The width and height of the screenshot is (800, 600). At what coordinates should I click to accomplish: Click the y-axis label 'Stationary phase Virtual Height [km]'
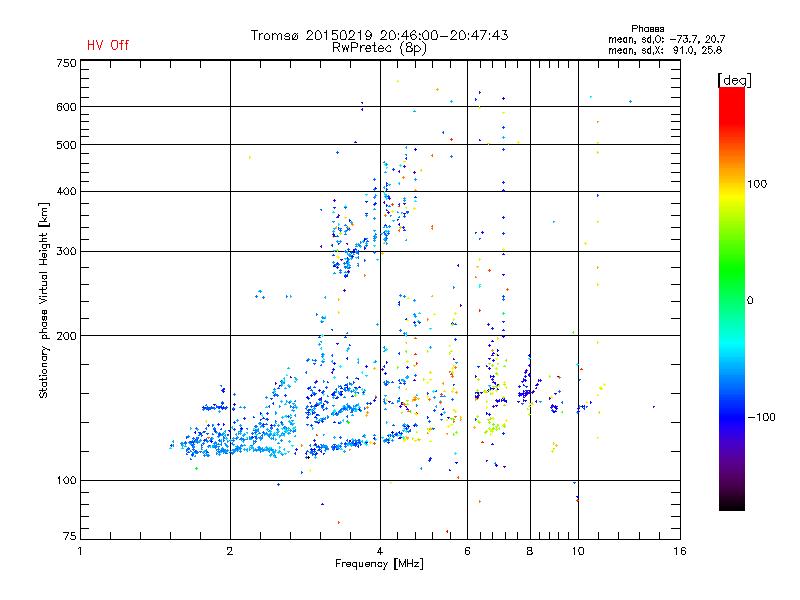click(x=44, y=300)
